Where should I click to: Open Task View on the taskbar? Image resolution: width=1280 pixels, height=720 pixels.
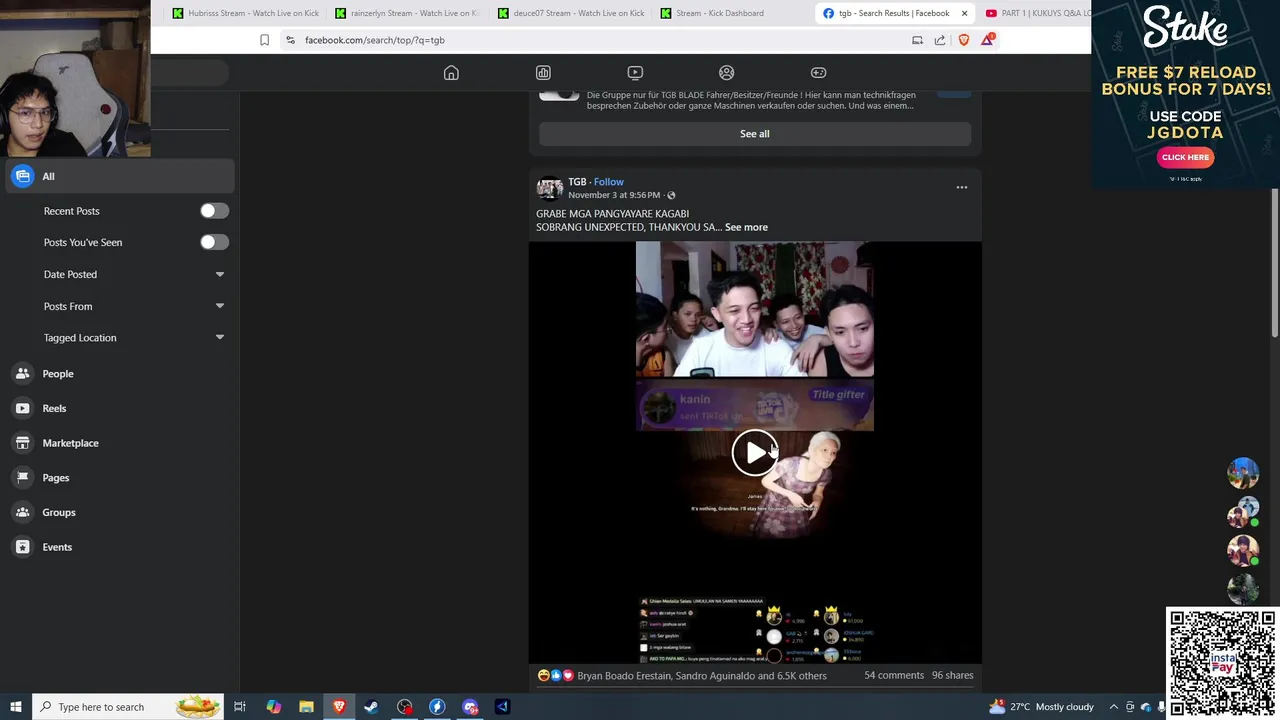[240, 707]
